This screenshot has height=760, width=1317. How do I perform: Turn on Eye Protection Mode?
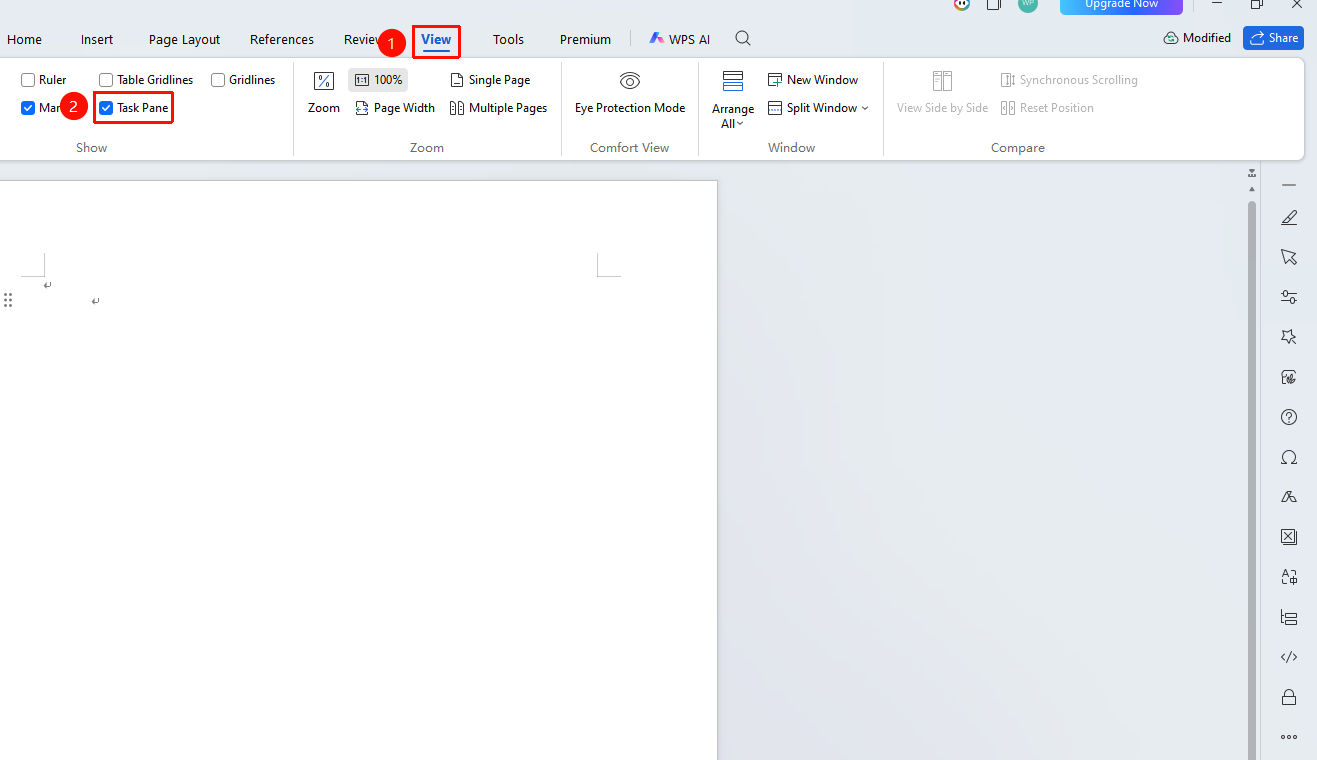pyautogui.click(x=630, y=93)
